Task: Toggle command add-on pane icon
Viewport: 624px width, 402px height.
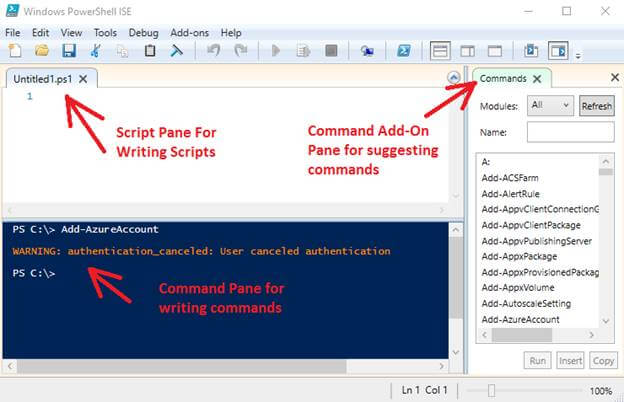Action: click(x=558, y=51)
